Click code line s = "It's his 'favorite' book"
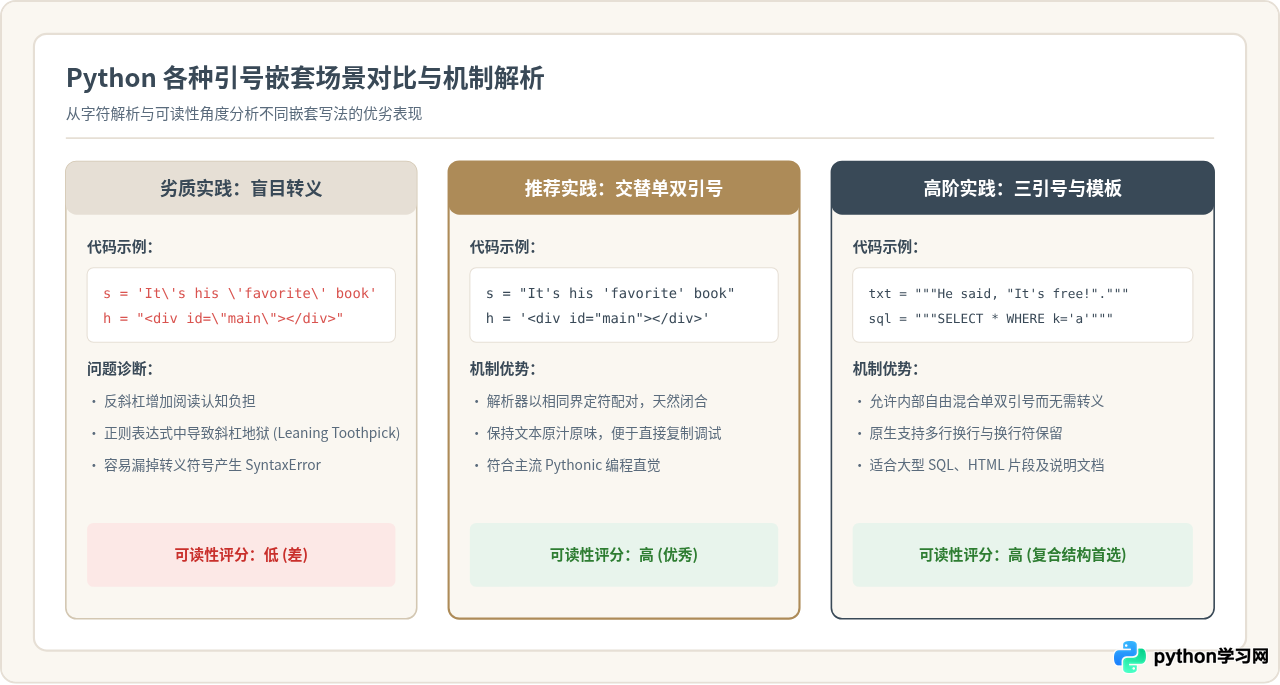Viewport: 1280px width, 685px height. coord(610,293)
